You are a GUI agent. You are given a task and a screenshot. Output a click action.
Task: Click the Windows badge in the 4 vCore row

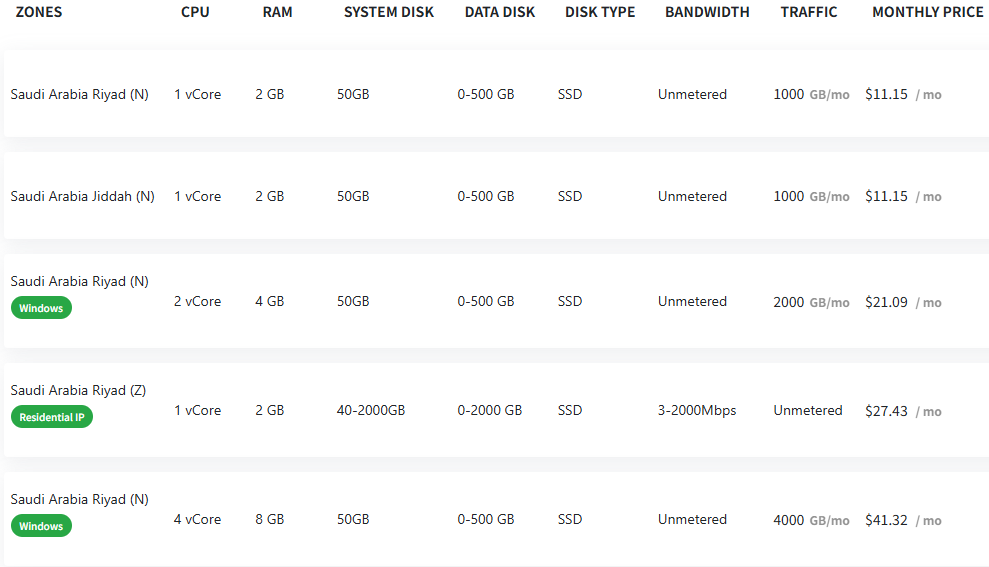tap(41, 526)
